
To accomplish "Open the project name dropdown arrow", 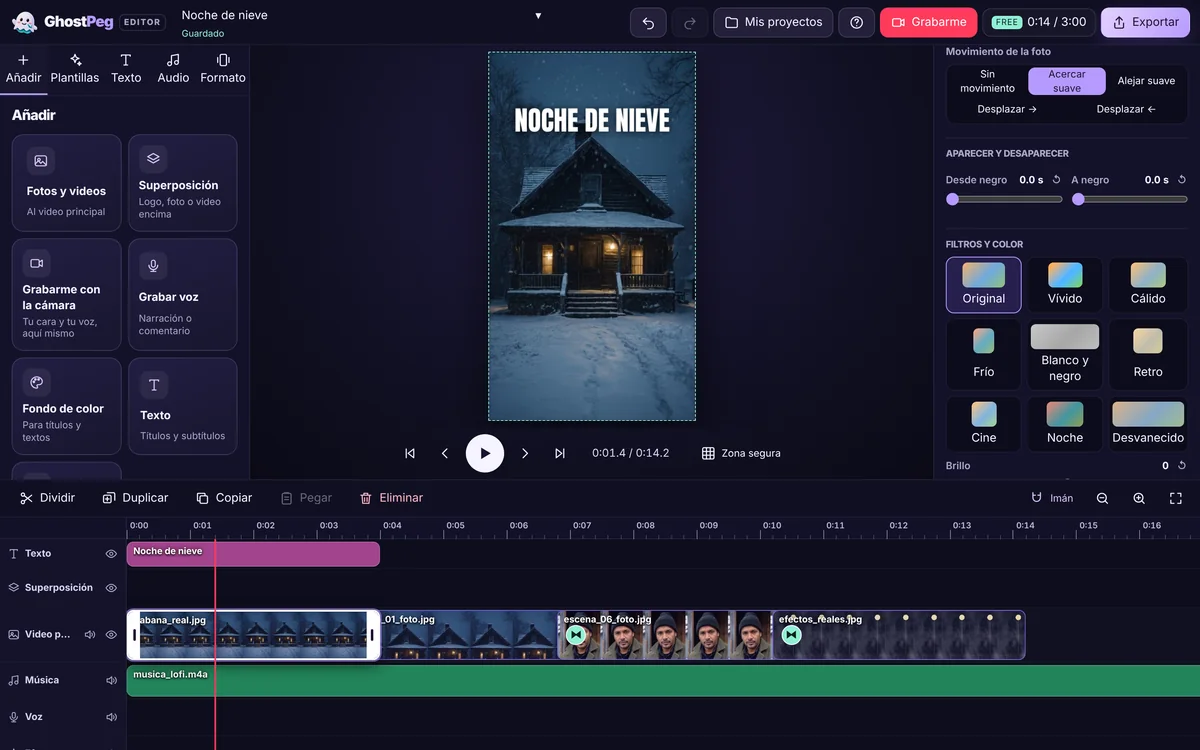I will 538,15.
